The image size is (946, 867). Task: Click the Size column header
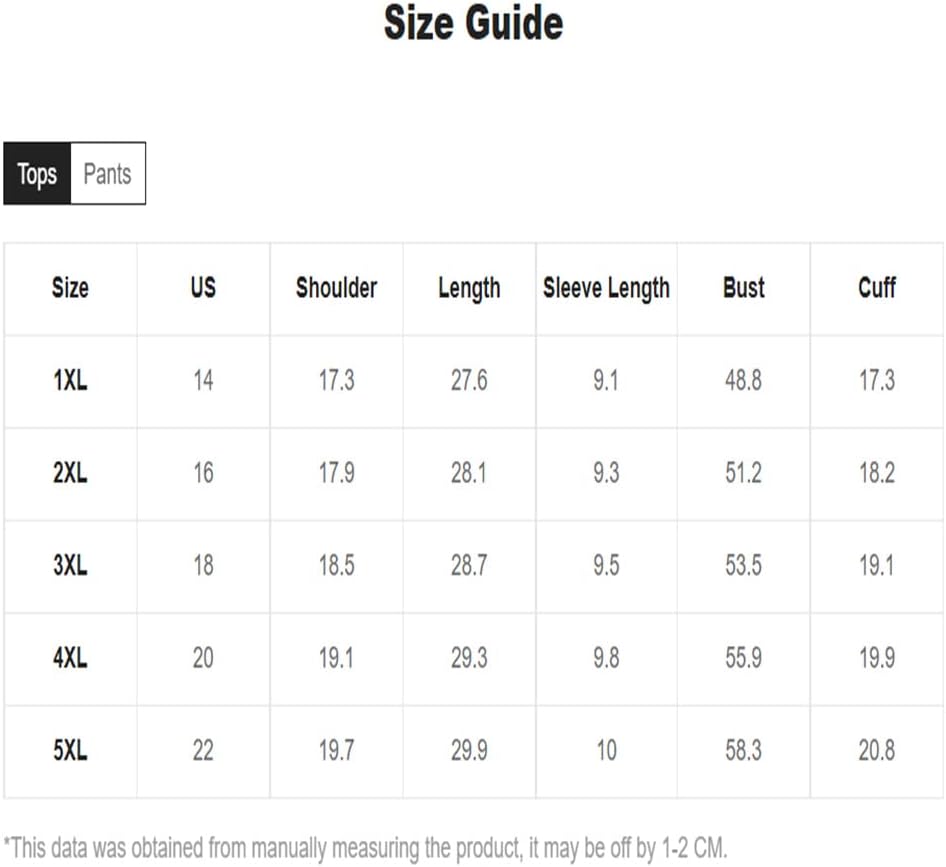[x=71, y=288]
